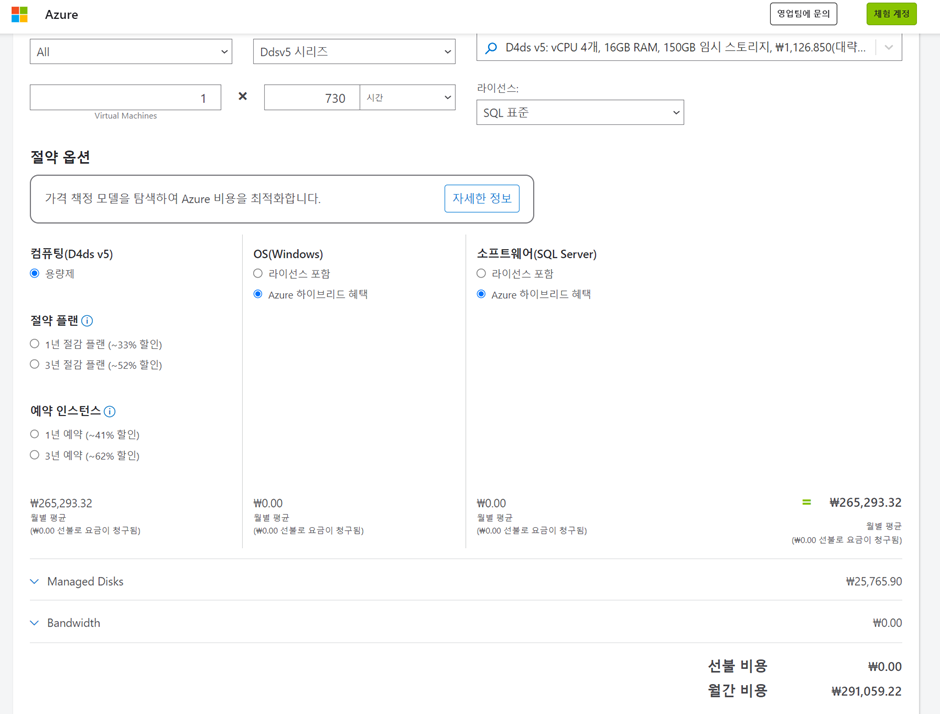Open the Ddsv5 시리즈 dropdown
Screen dimensions: 940x714
[x=354, y=52]
